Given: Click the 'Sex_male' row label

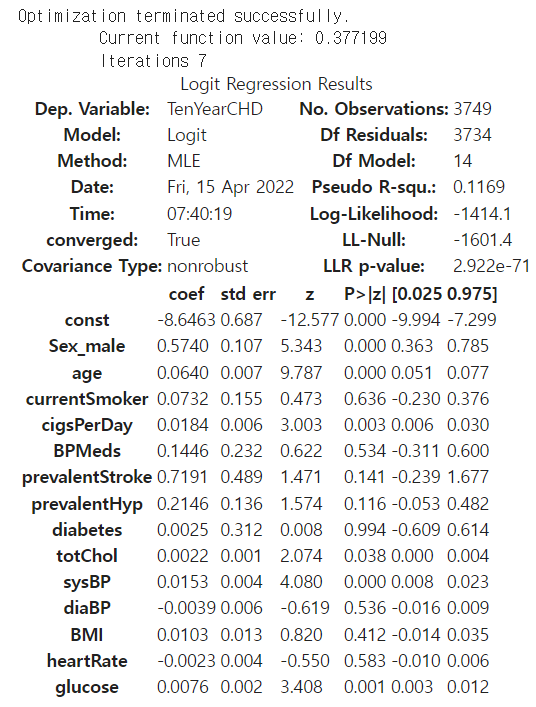Looking at the screenshot, I should [x=87, y=346].
